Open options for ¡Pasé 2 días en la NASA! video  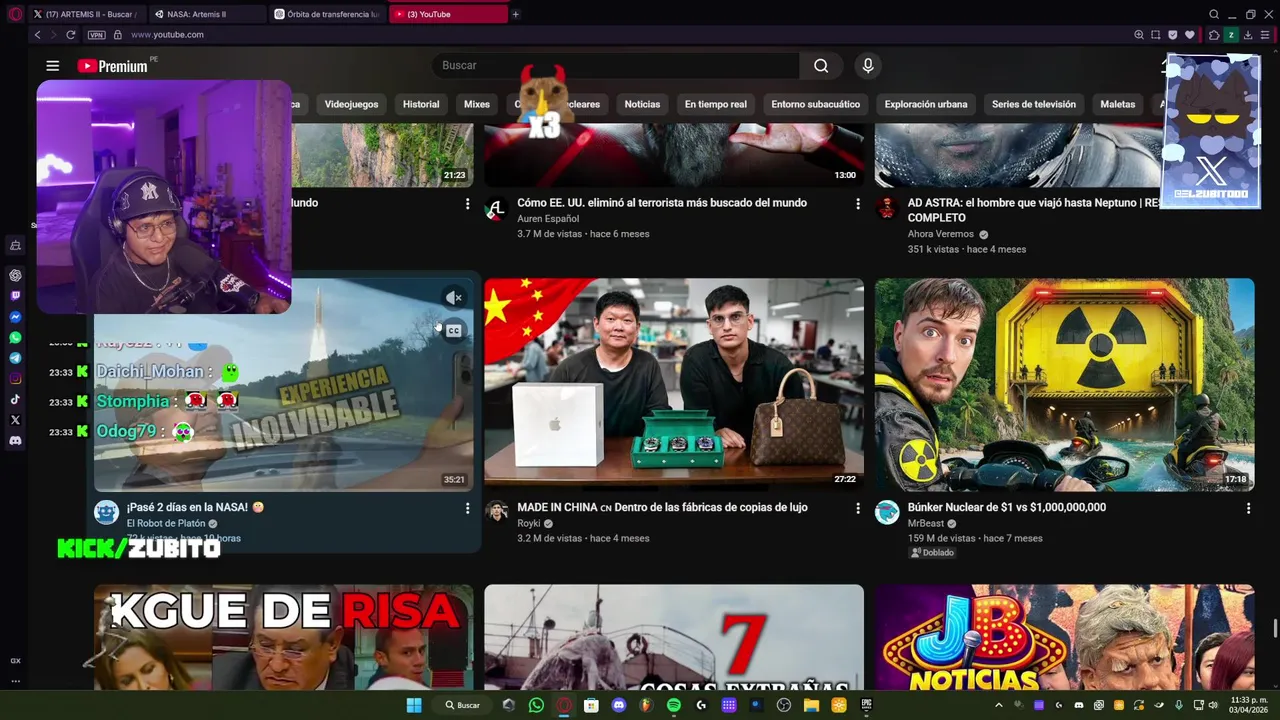pos(467,508)
